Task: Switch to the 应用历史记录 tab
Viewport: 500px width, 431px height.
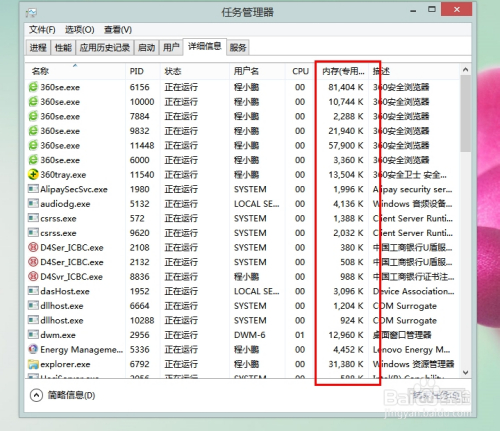Action: [x=105, y=48]
